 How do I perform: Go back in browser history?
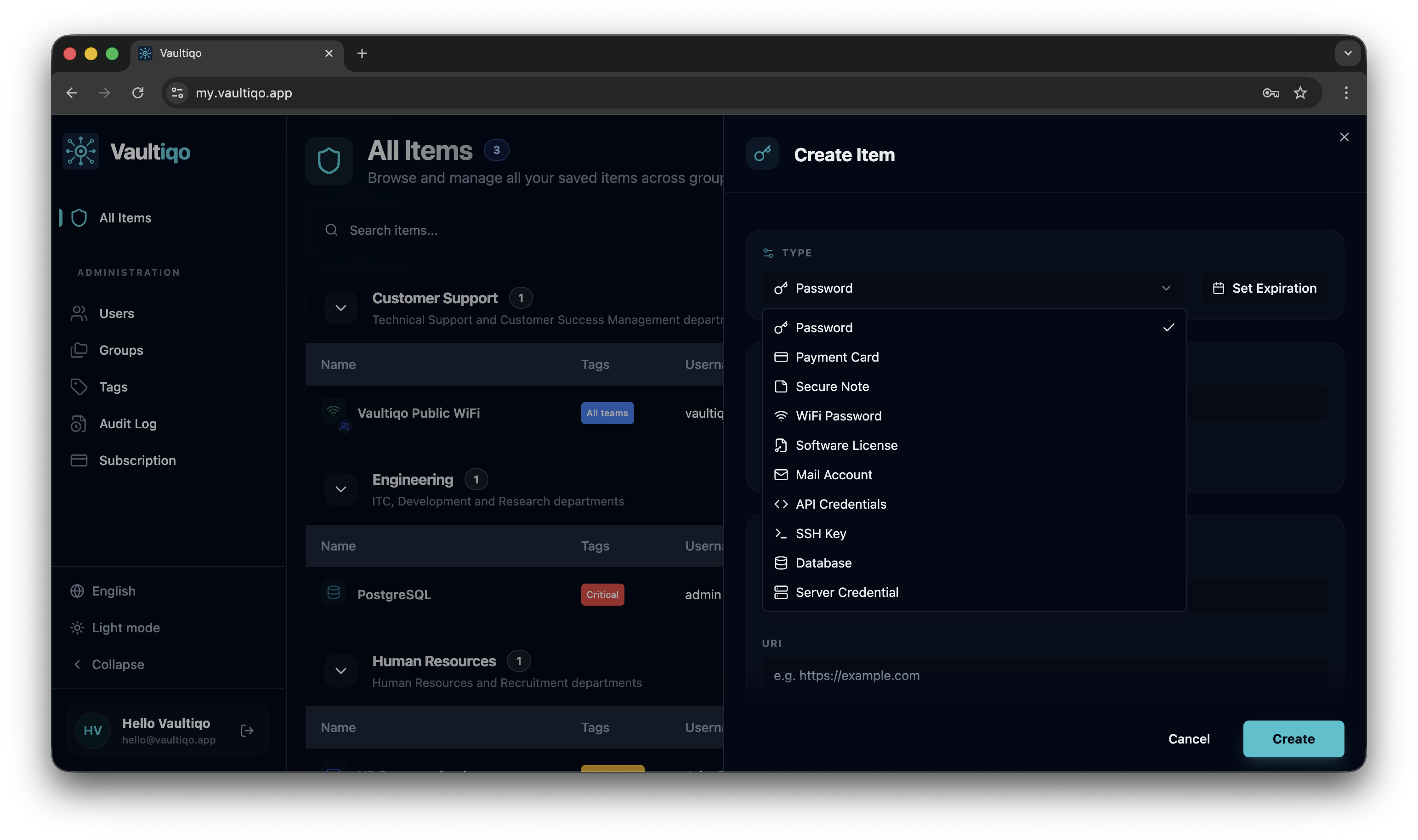click(72, 93)
